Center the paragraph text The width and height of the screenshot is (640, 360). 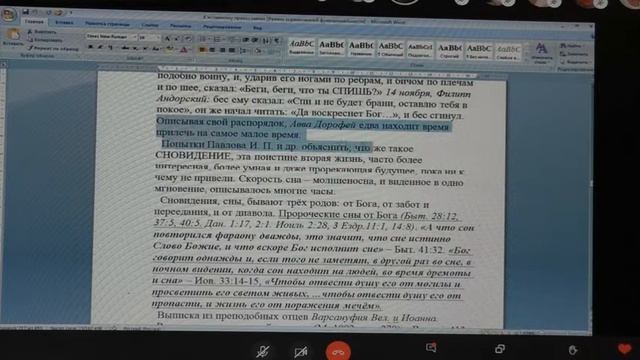click(x=212, y=50)
